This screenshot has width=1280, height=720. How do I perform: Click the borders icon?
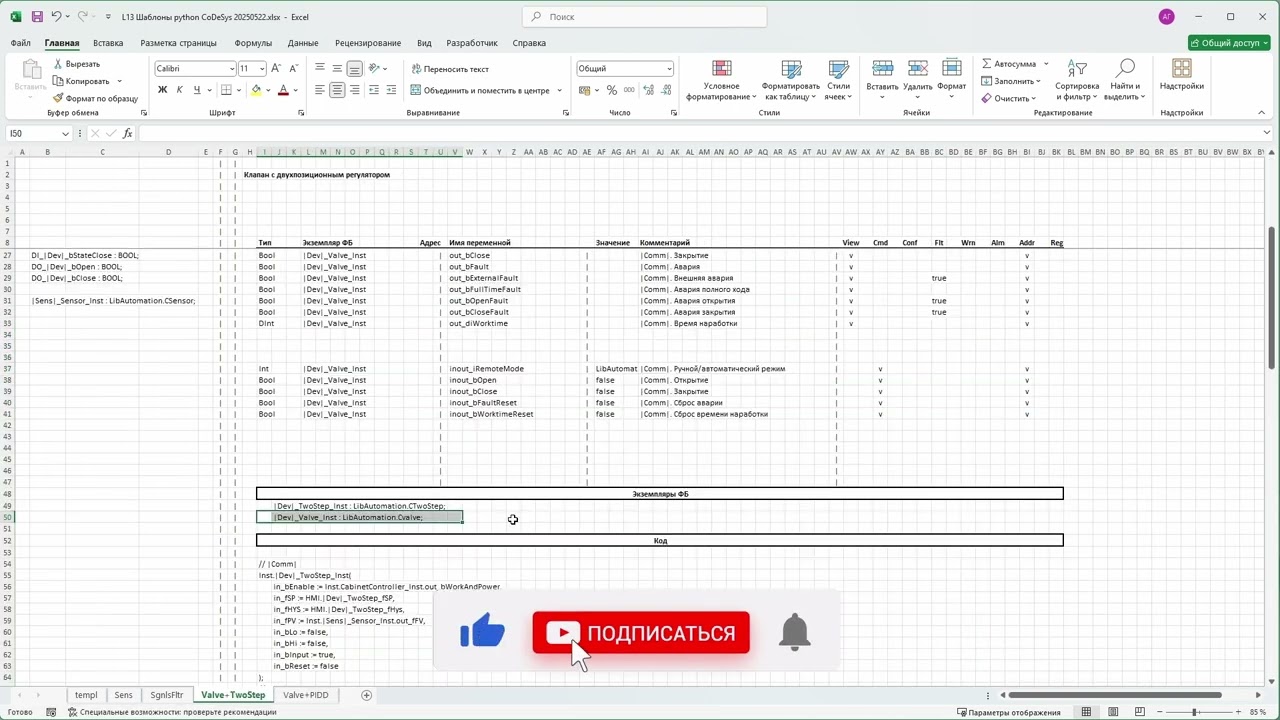pyautogui.click(x=226, y=90)
